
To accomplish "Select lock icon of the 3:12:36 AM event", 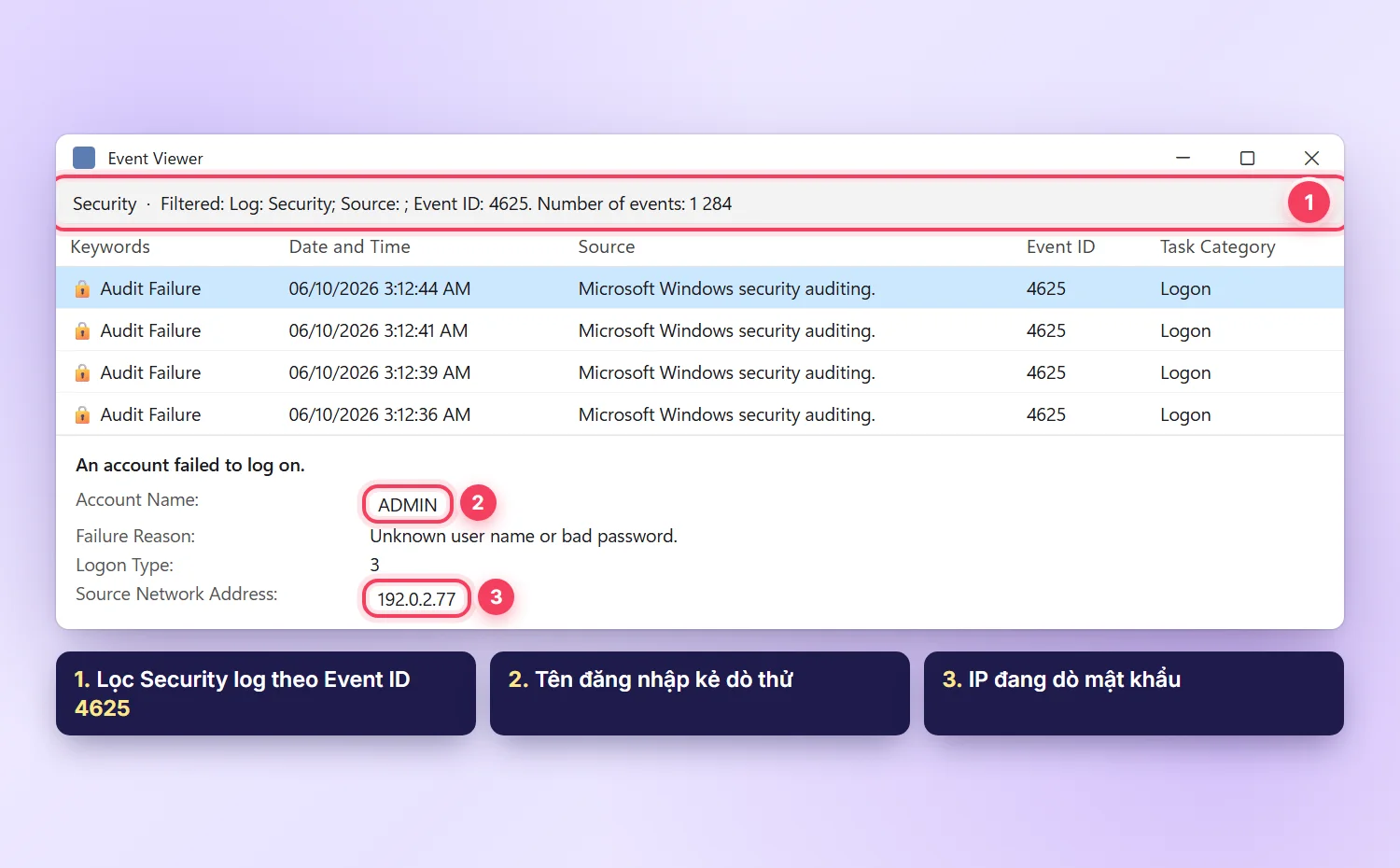I will point(82,414).
